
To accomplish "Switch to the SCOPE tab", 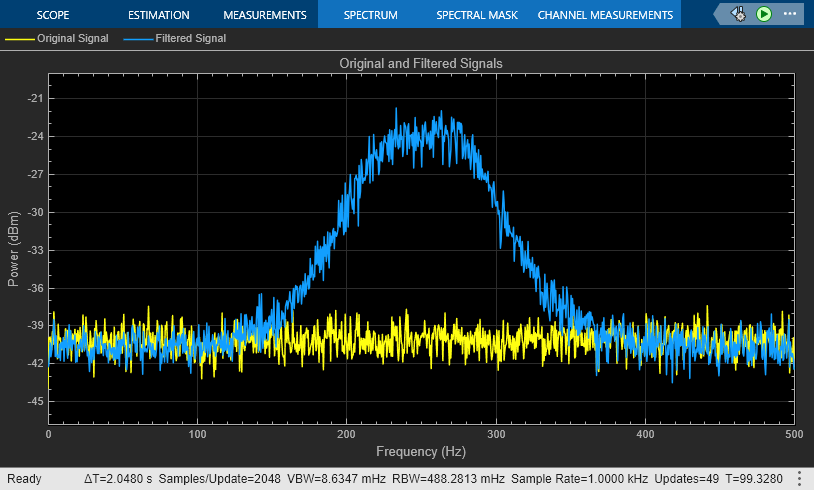I will [54, 15].
